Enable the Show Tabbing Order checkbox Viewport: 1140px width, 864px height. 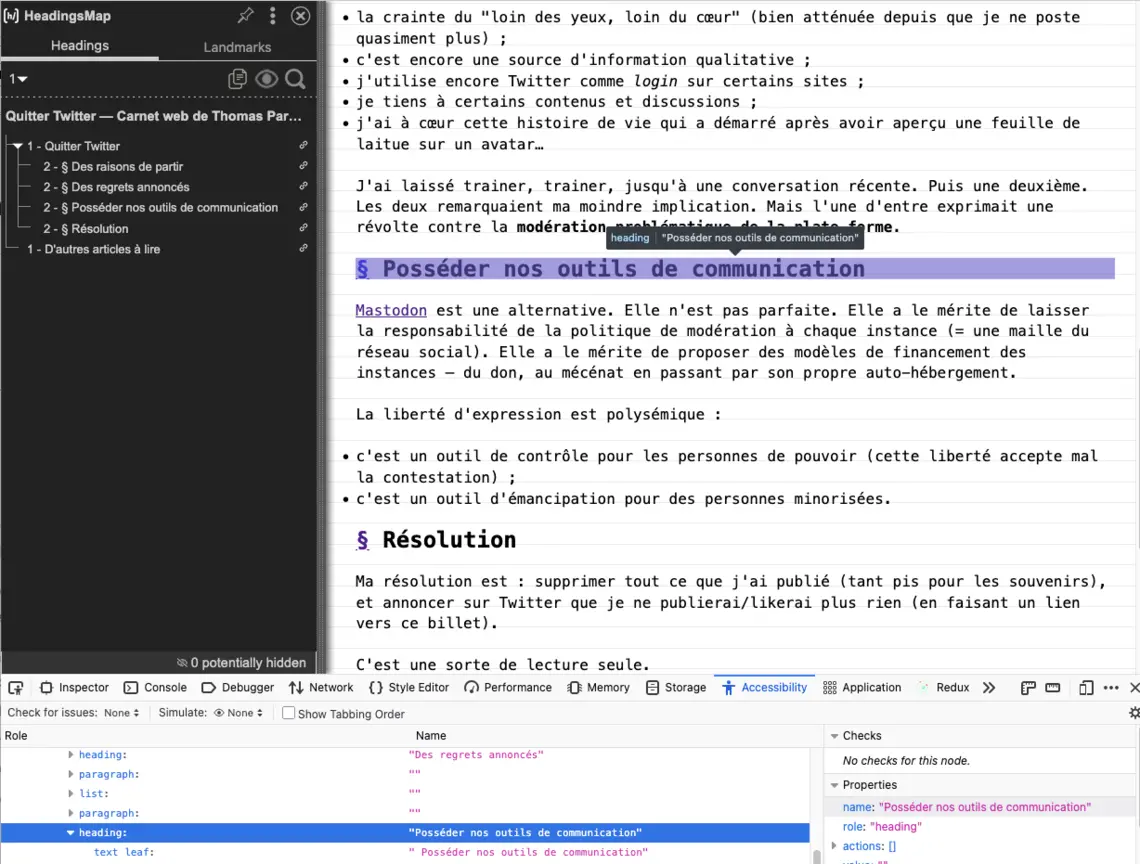tap(288, 714)
